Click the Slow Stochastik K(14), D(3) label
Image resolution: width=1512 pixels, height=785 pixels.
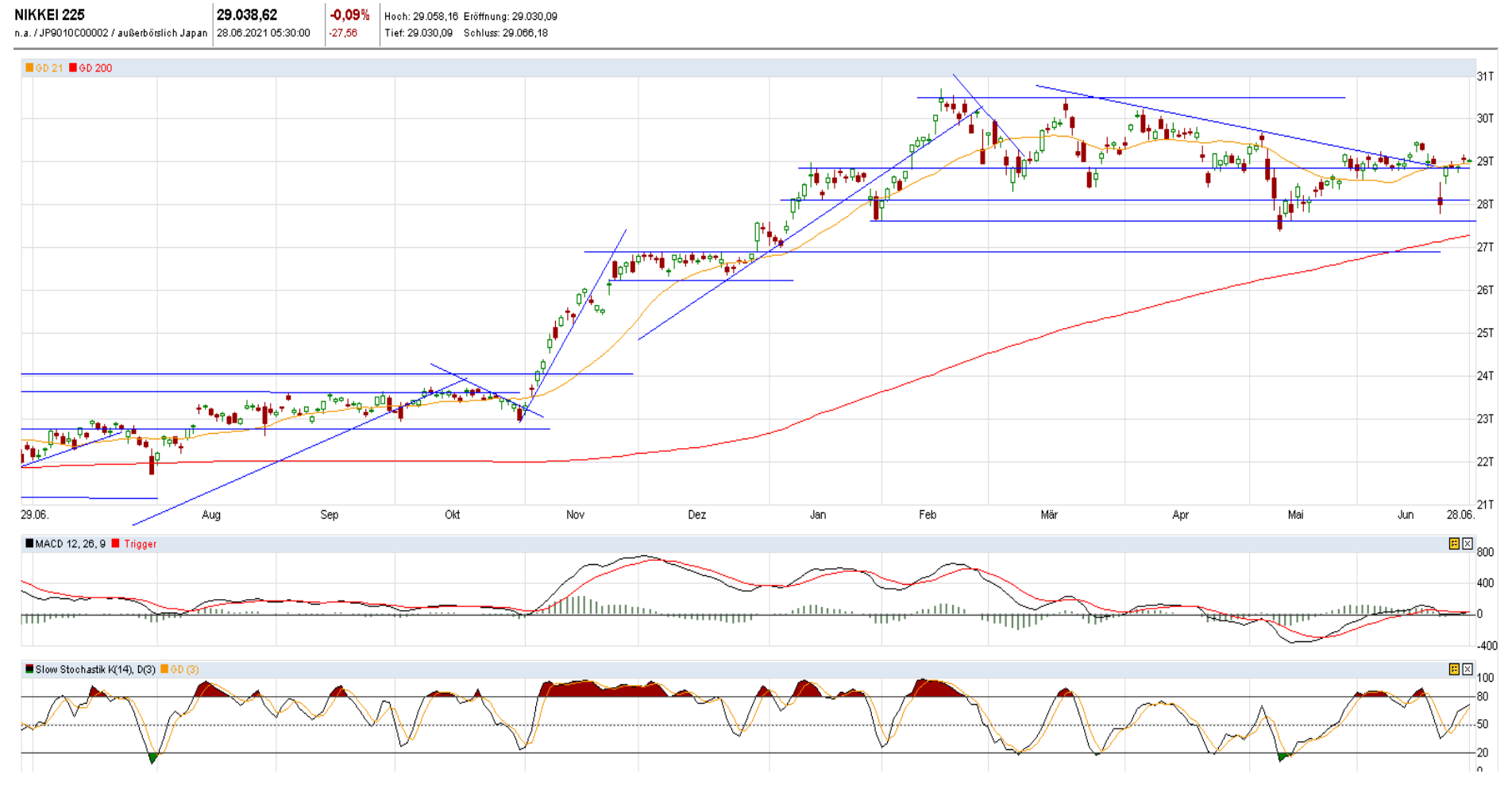coord(95,670)
